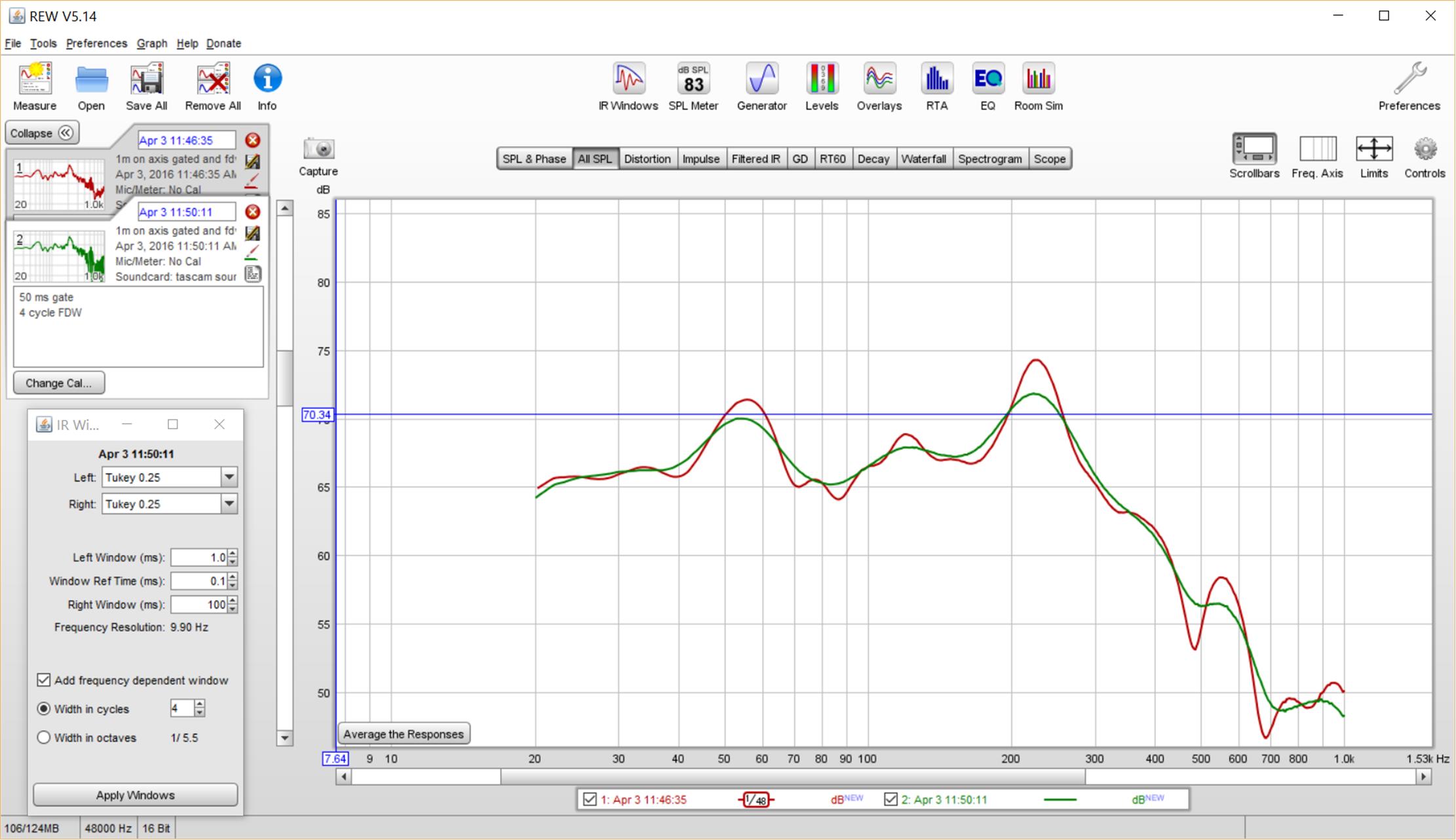Open the Tools menu

(x=43, y=43)
